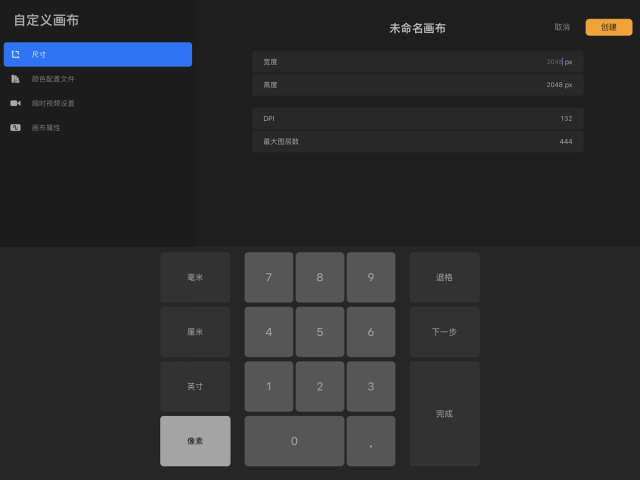Choose 英寸 as the unit
640x480 pixels.
click(x=195, y=386)
